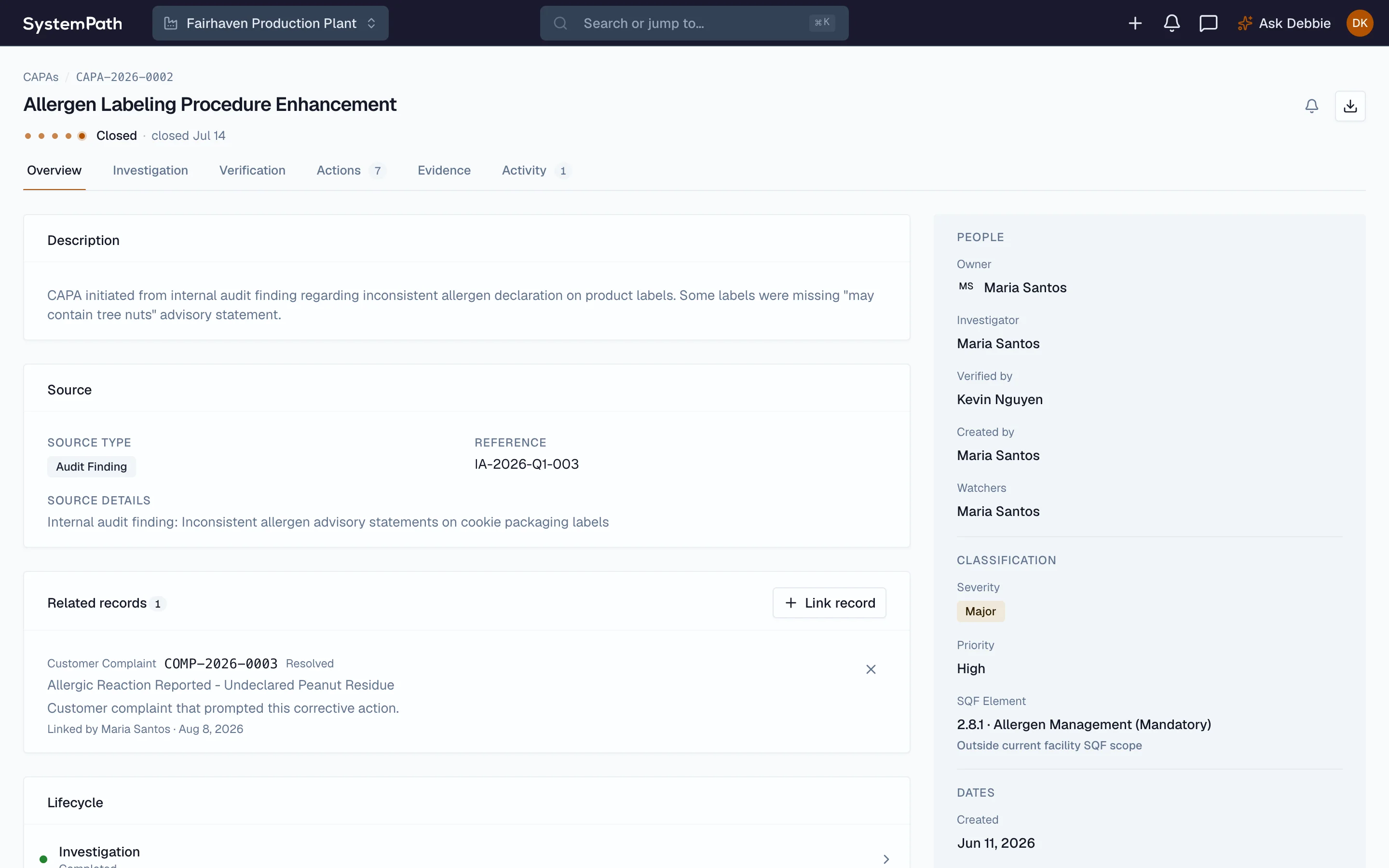Select the Overview tab
Image resolution: width=1389 pixels, height=868 pixels.
[54, 171]
